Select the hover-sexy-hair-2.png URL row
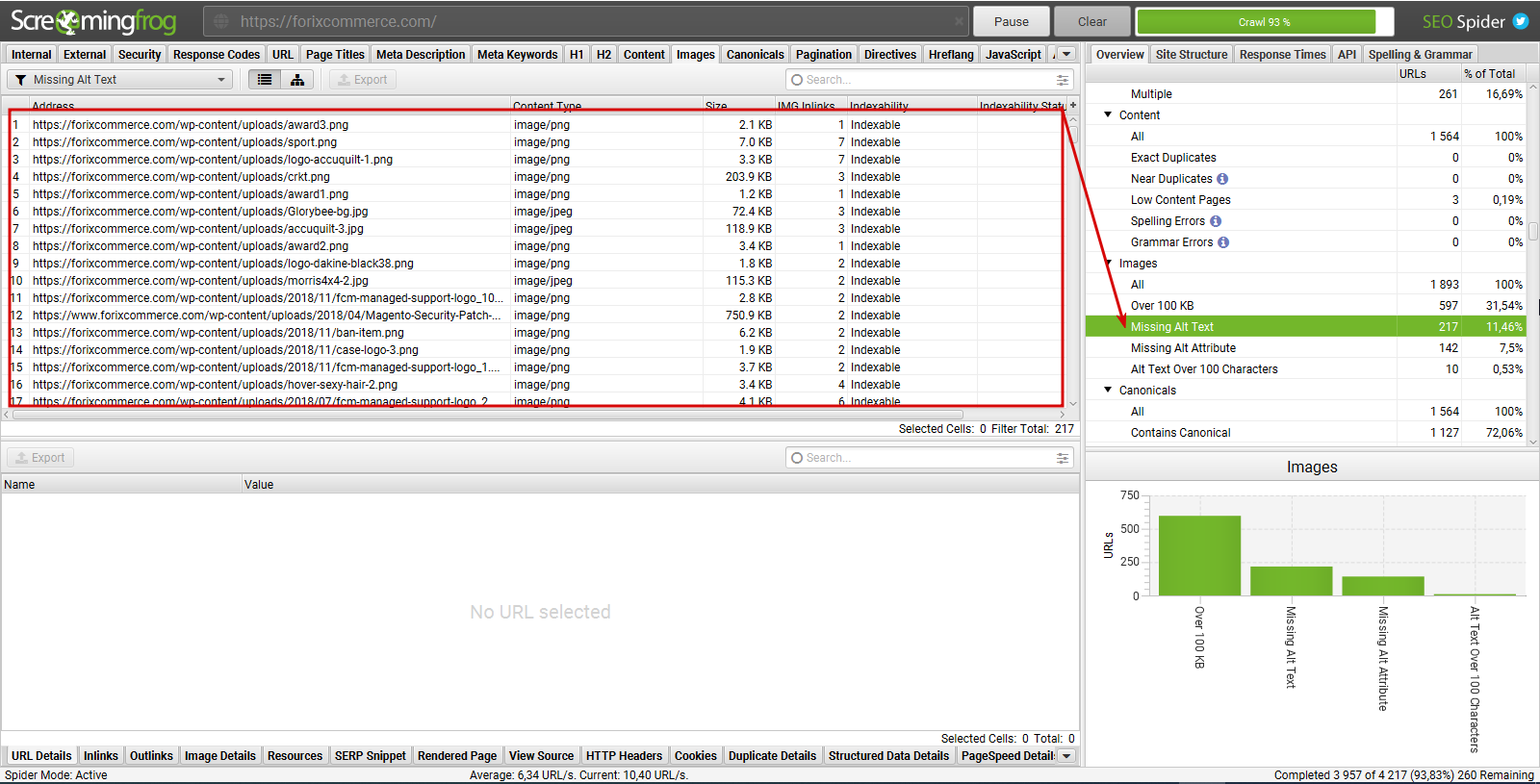The width and height of the screenshot is (1540, 784). [x=536, y=385]
